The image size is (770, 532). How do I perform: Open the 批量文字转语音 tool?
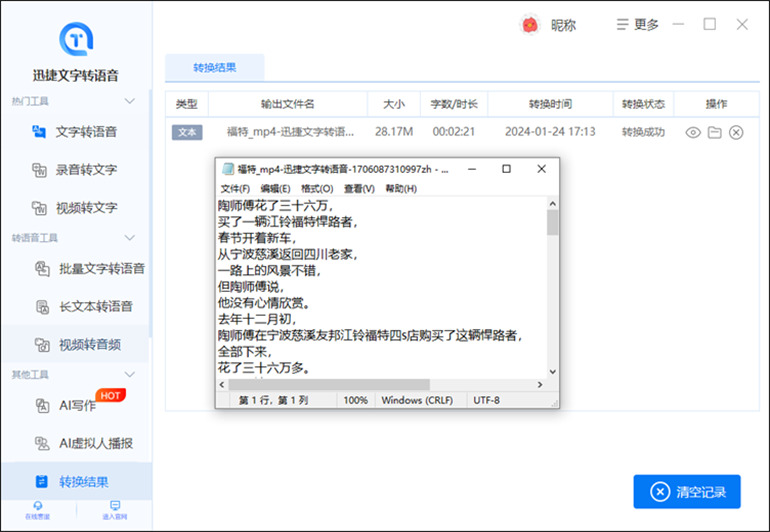click(x=89, y=269)
